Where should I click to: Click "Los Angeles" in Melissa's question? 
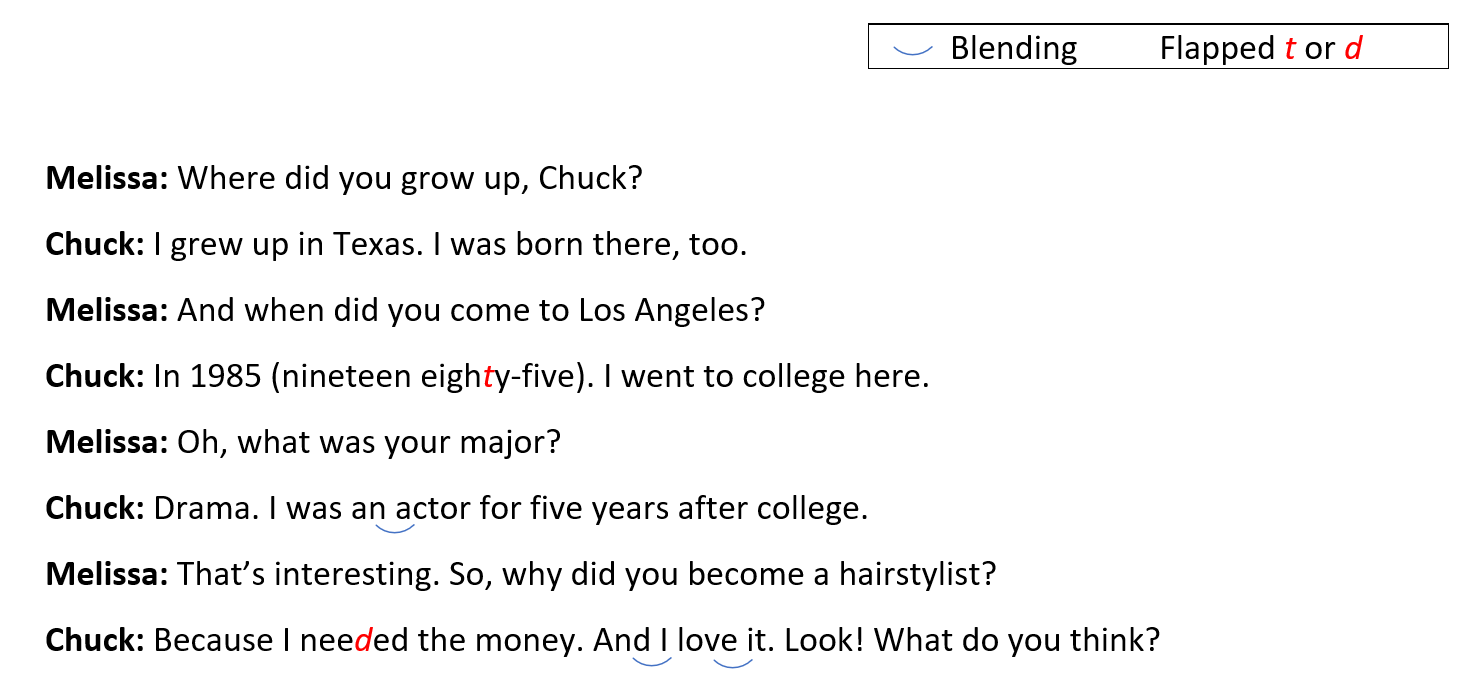coord(671,311)
